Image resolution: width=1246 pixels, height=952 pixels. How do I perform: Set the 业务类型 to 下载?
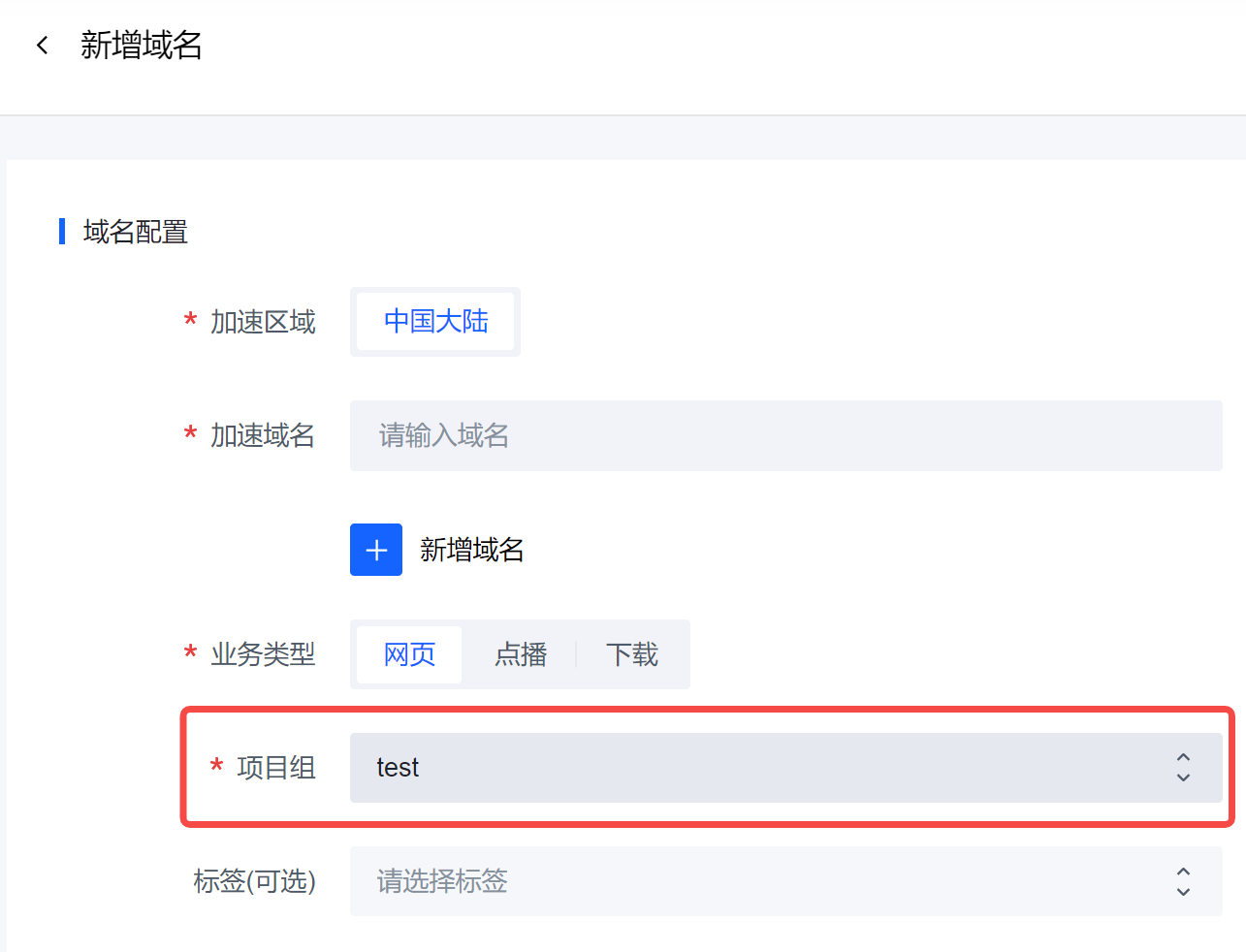pyautogui.click(x=631, y=654)
